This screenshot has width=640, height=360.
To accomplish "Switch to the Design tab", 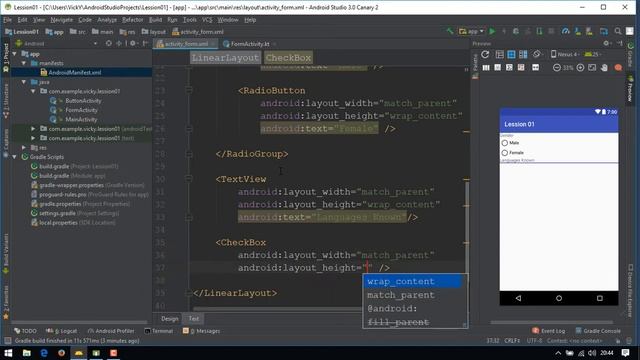I will click(x=169, y=319).
